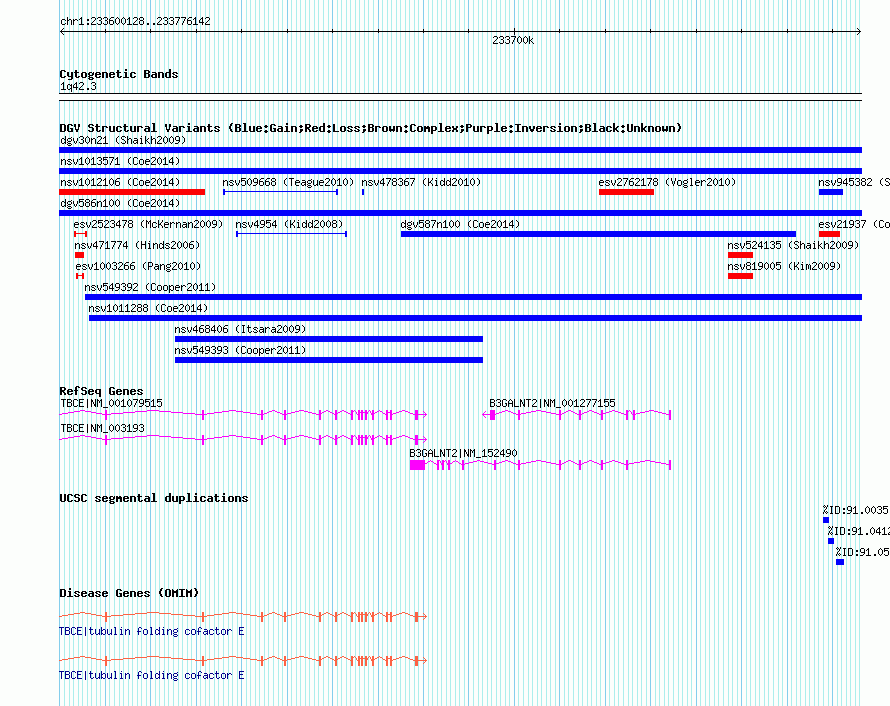Click the TBCE|NM_003193 transcript label
The width and height of the screenshot is (890, 706).
pos(102,428)
